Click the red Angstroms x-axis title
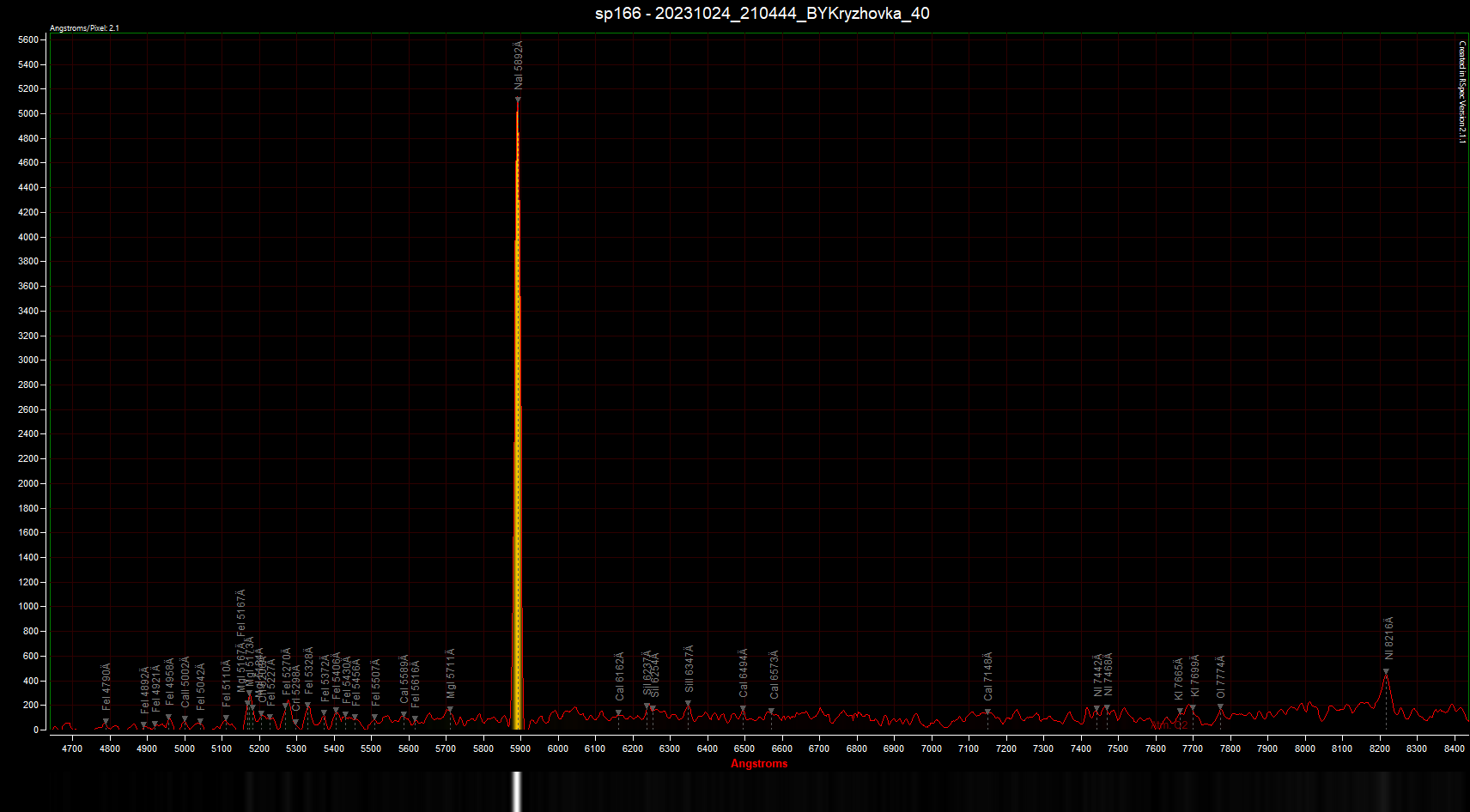The width and height of the screenshot is (1470, 812). click(x=759, y=763)
